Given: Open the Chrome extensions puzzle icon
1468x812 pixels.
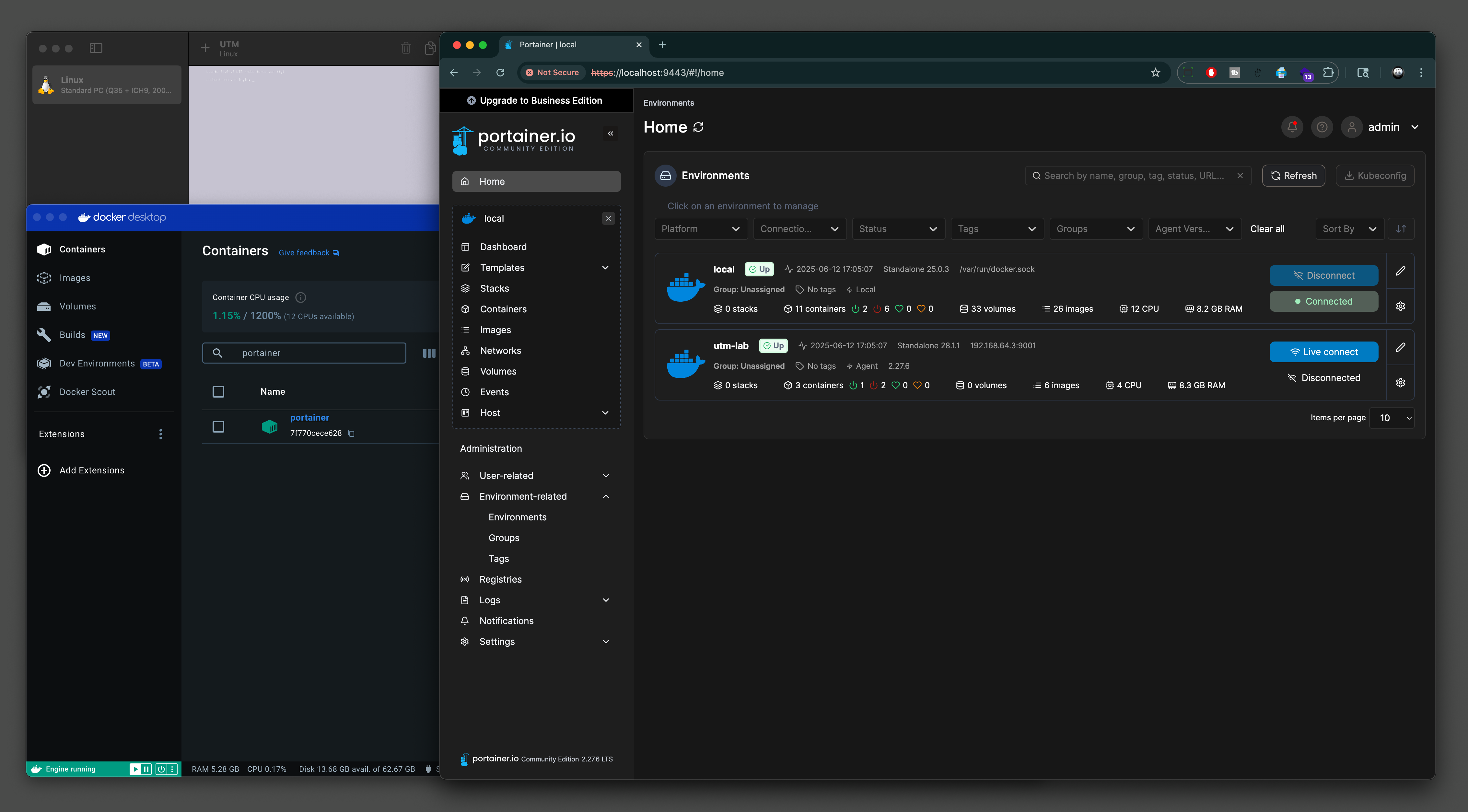Looking at the screenshot, I should (1328, 72).
